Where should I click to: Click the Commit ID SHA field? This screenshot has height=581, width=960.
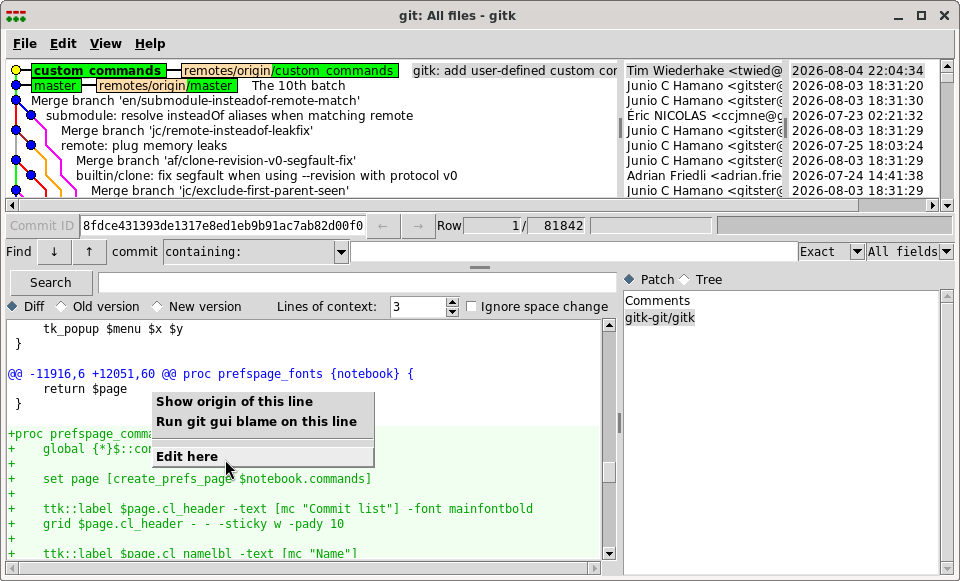pyautogui.click(x=223, y=226)
